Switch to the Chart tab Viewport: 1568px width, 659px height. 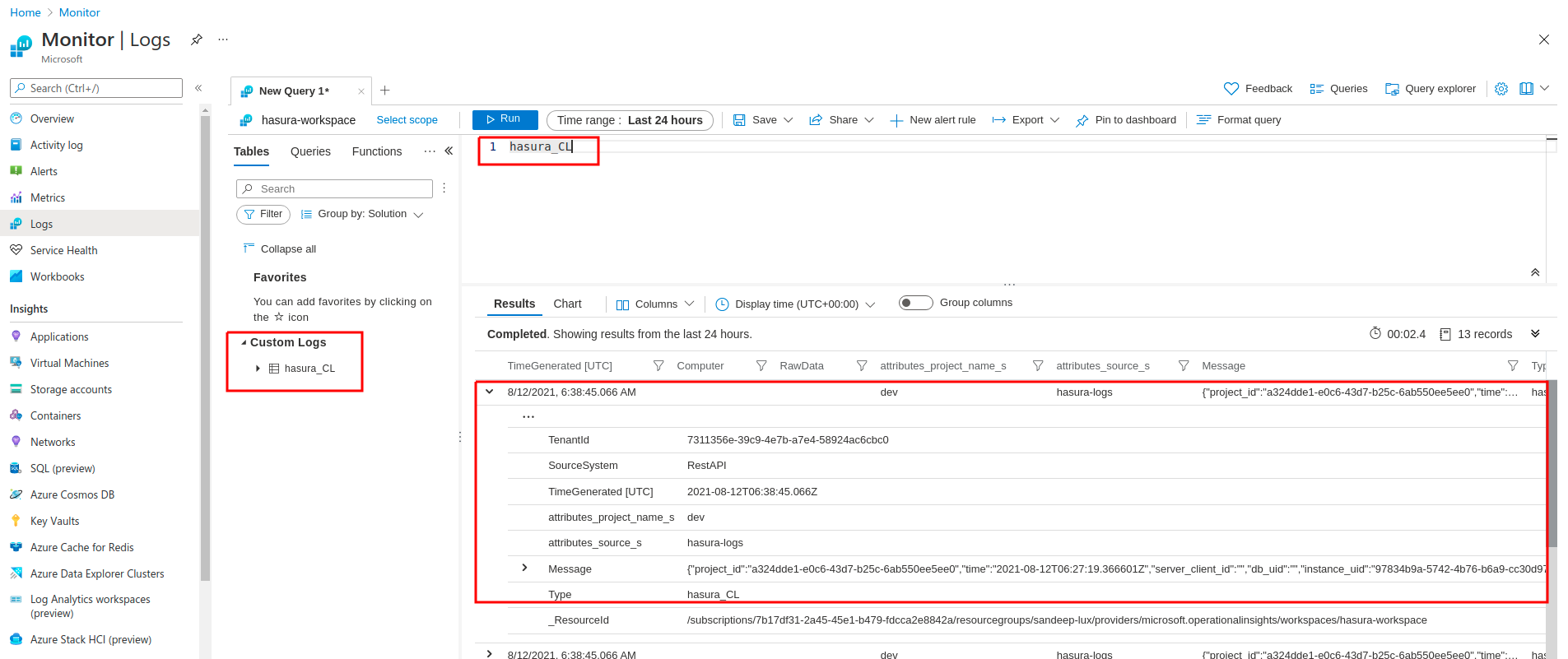click(567, 304)
